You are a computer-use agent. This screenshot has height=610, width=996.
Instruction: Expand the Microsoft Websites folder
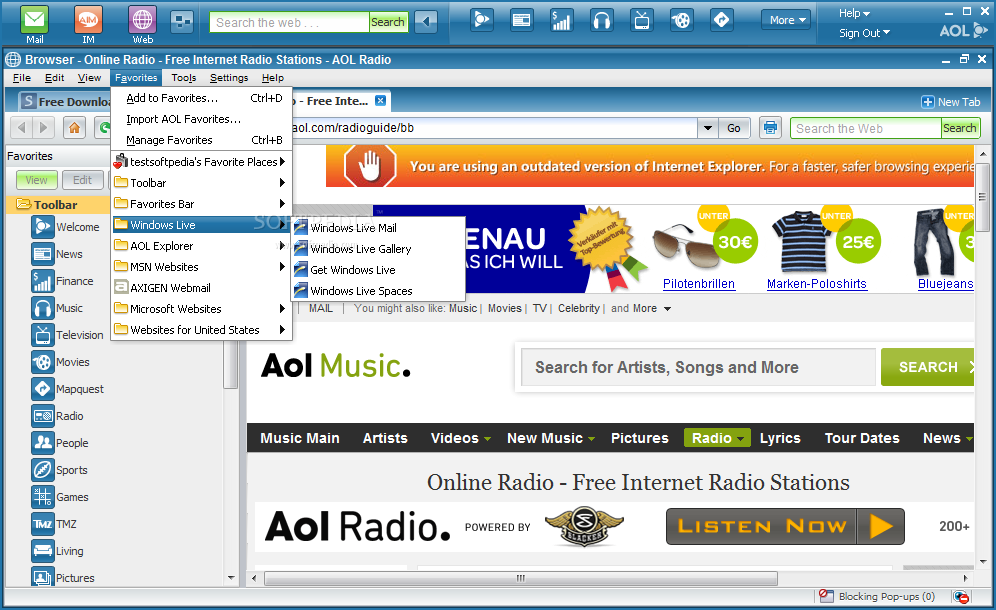(201, 309)
